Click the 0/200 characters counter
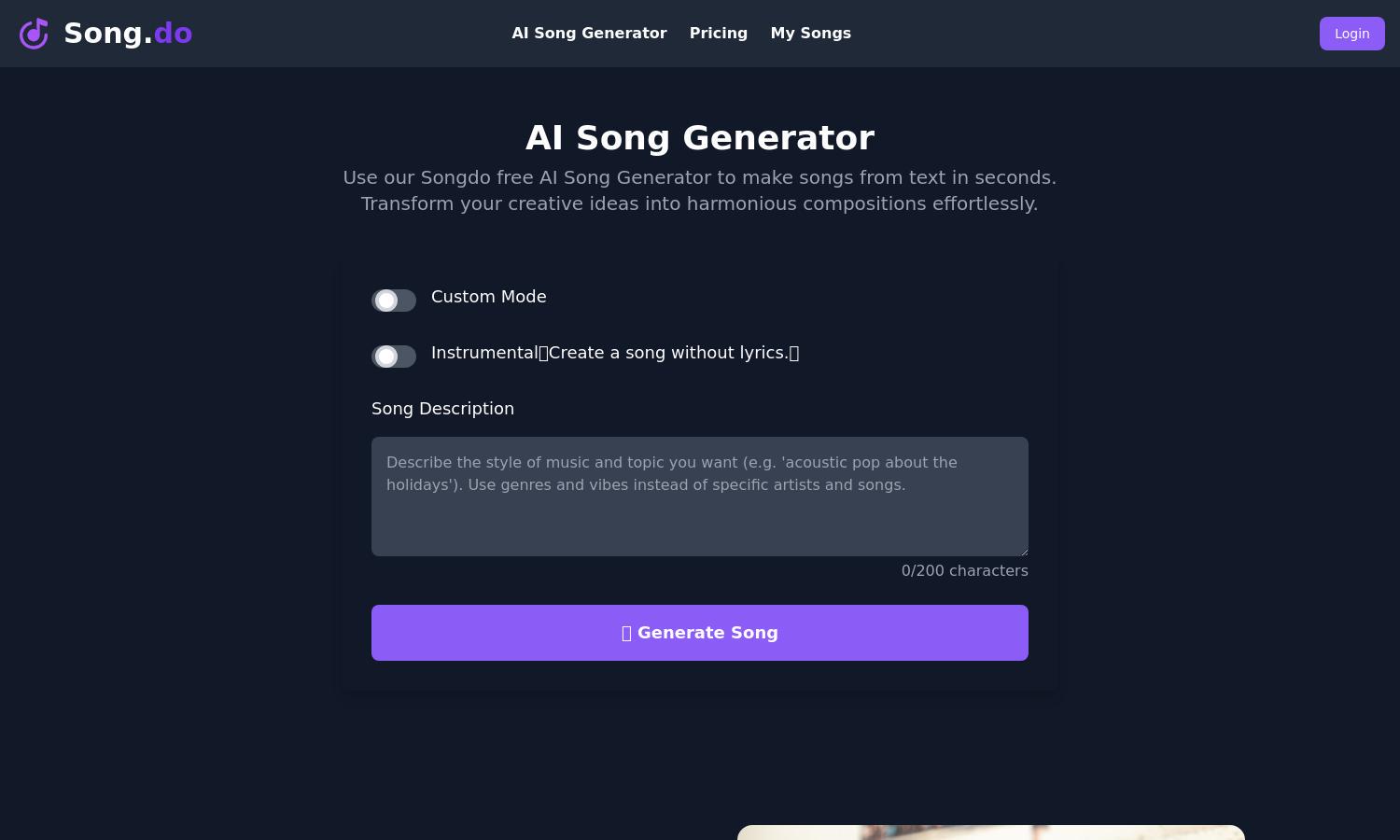This screenshot has width=1400, height=840. [x=964, y=571]
